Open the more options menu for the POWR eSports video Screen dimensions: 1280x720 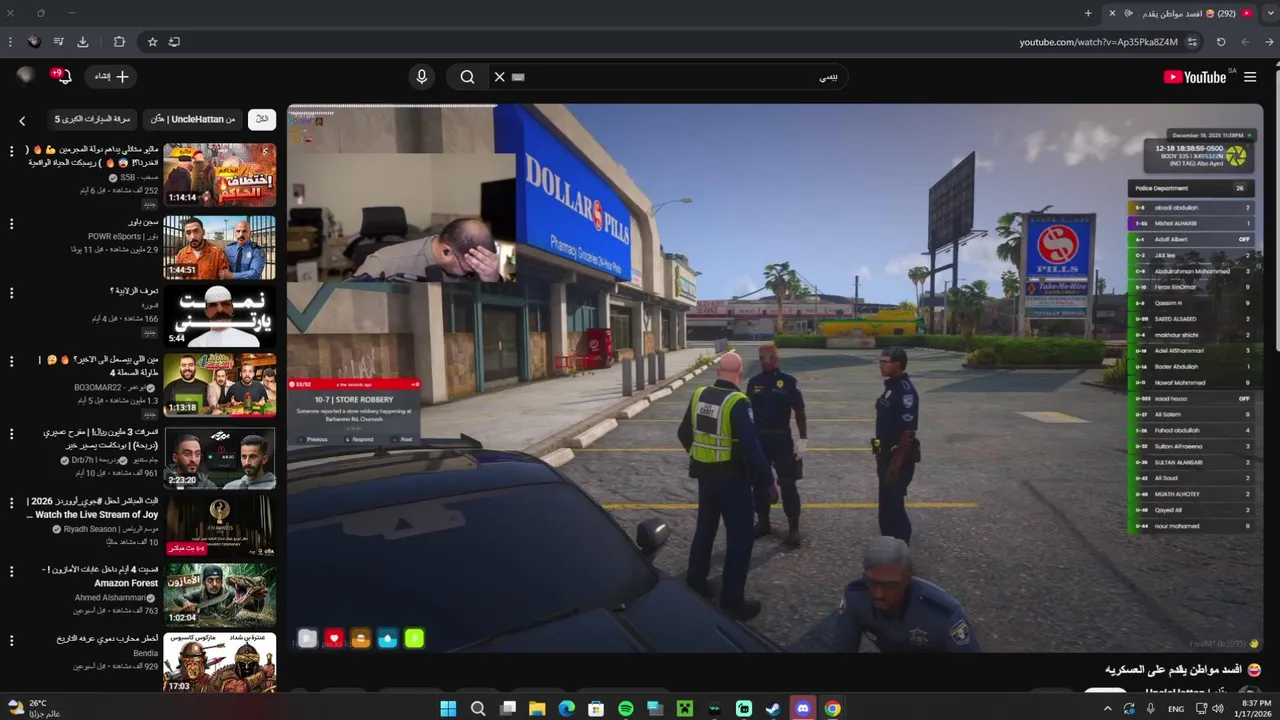[12, 224]
